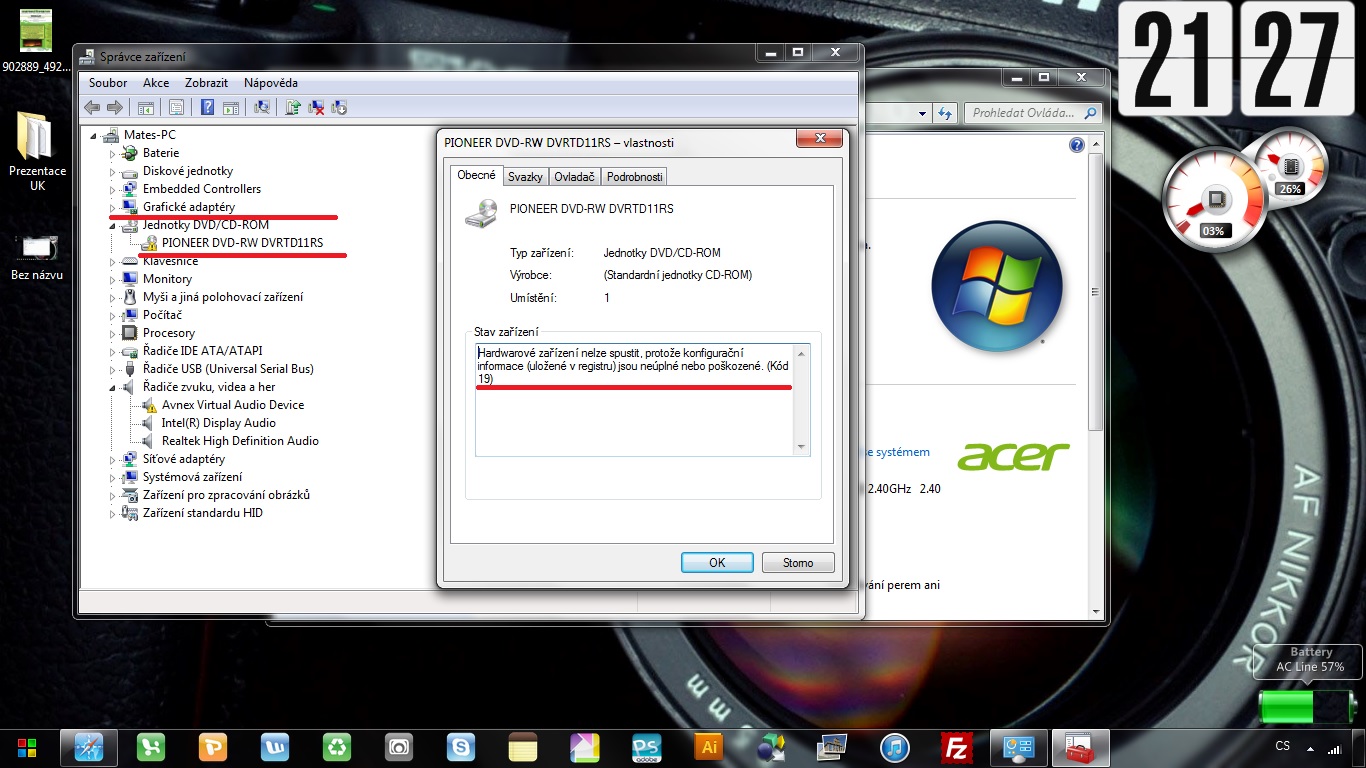
Task: Click scroll-up arrow in Stav zařízení box
Action: pos(801,354)
